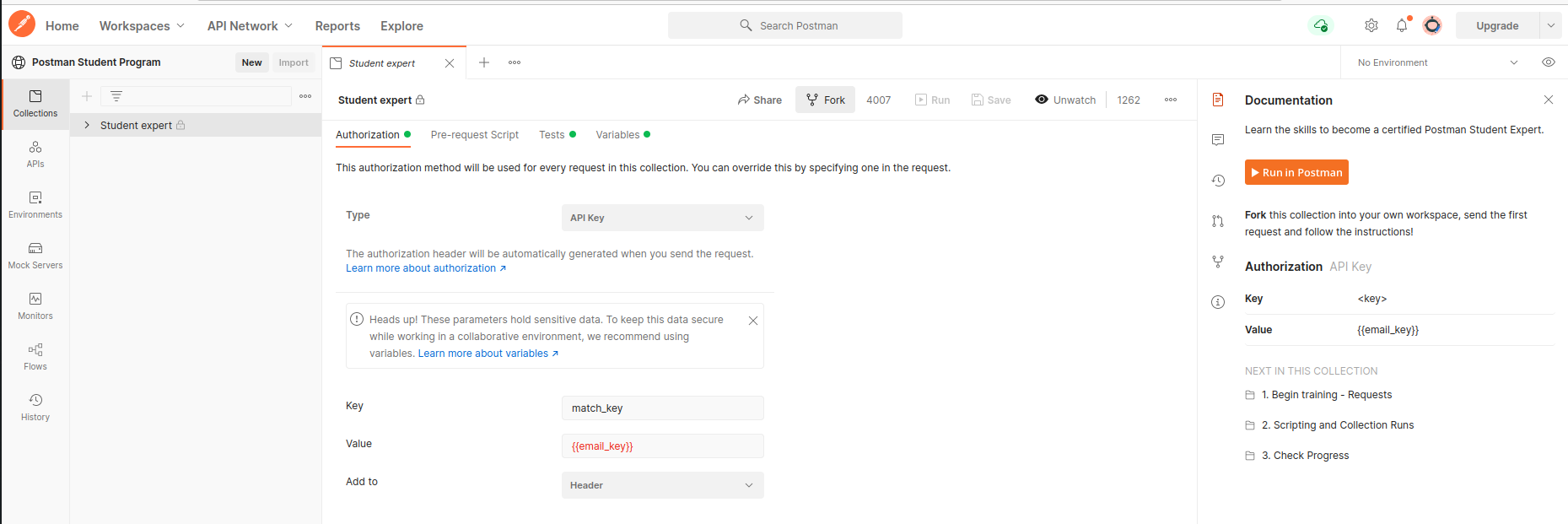The height and width of the screenshot is (524, 1568).
Task: Open Learn more about authorization link
Action: tap(426, 268)
